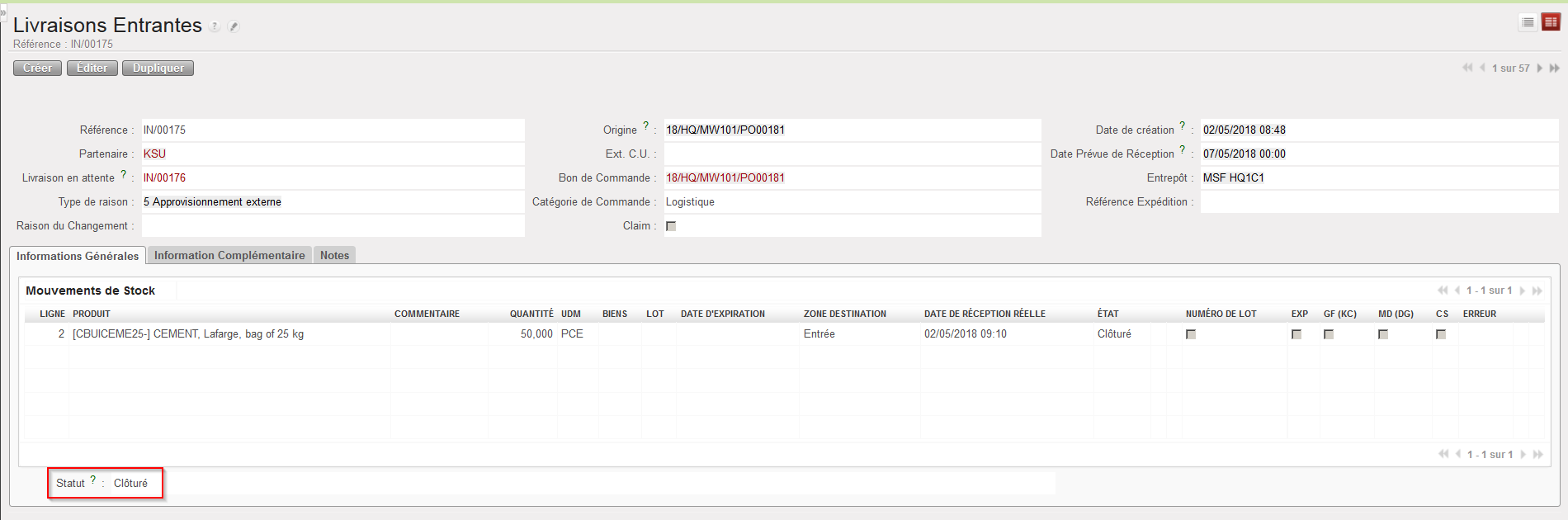
Task: Click the empty Référence Expédition field
Action: tap(1379, 201)
